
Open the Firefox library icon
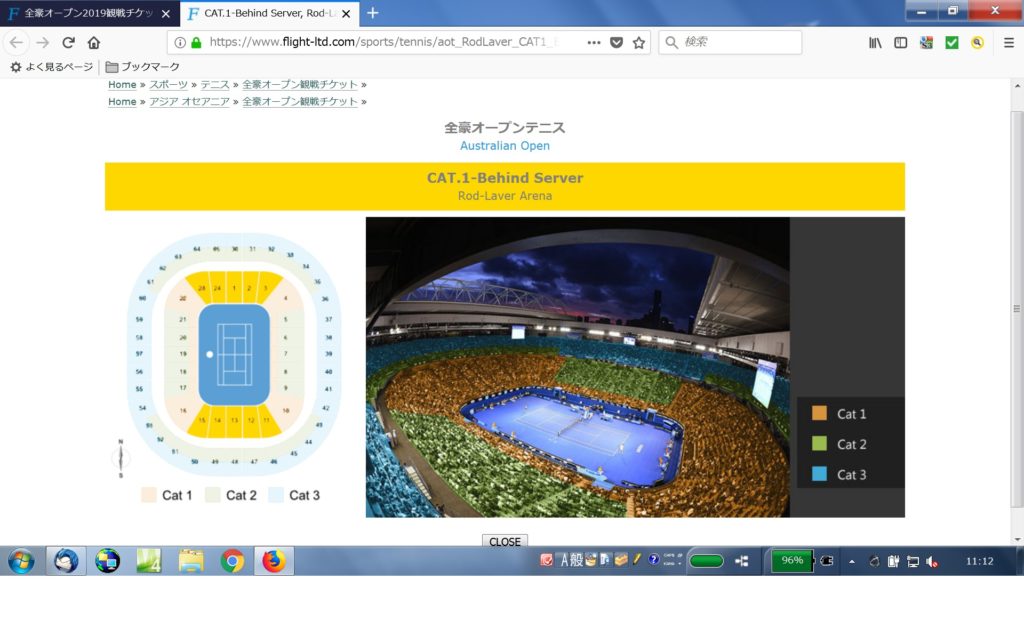pos(876,43)
